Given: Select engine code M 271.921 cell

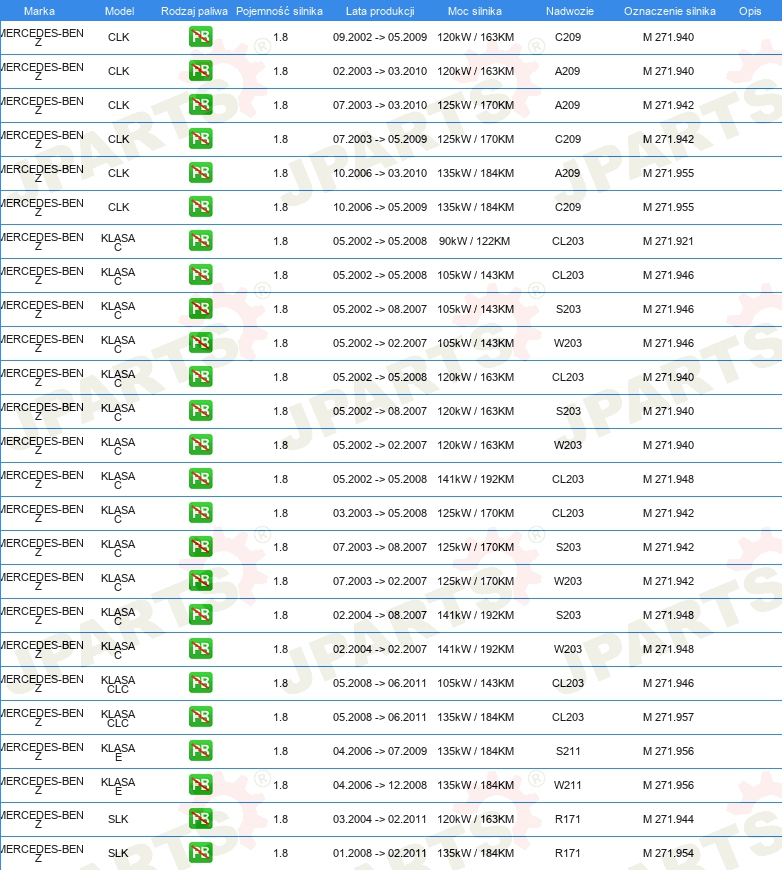Looking at the screenshot, I should [x=668, y=241].
